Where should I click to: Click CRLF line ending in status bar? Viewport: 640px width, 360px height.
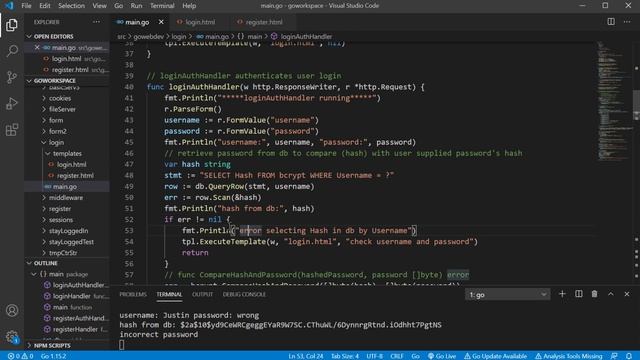pyautogui.click(x=397, y=356)
